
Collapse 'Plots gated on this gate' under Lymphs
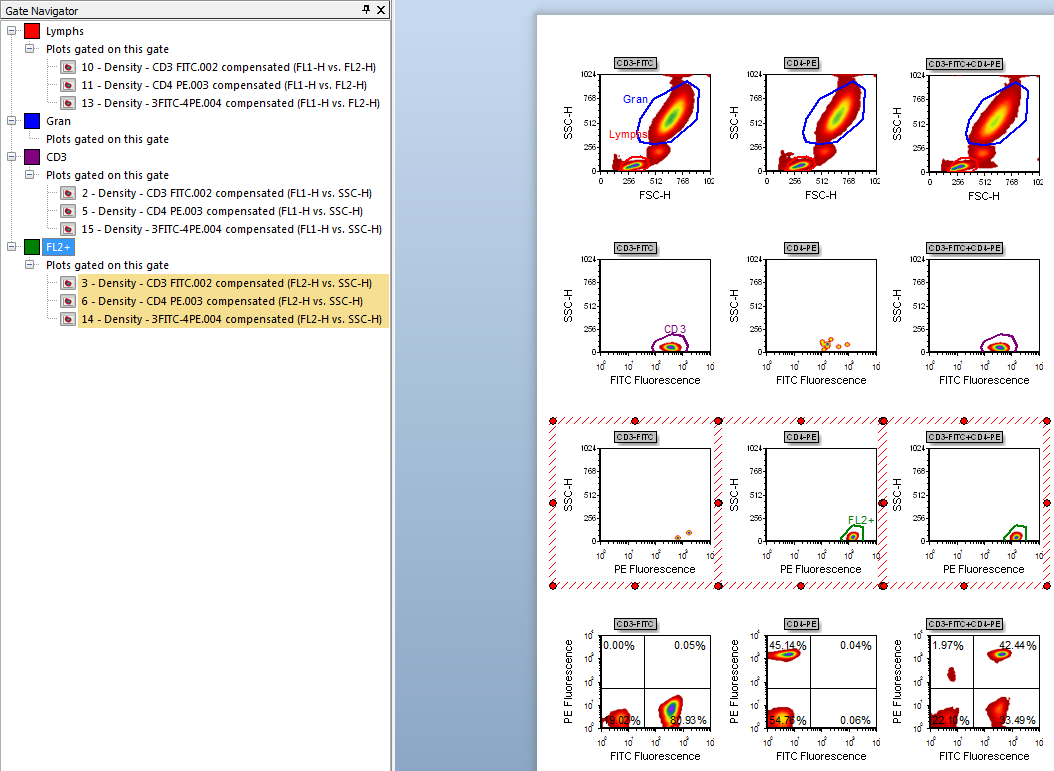click(29, 49)
